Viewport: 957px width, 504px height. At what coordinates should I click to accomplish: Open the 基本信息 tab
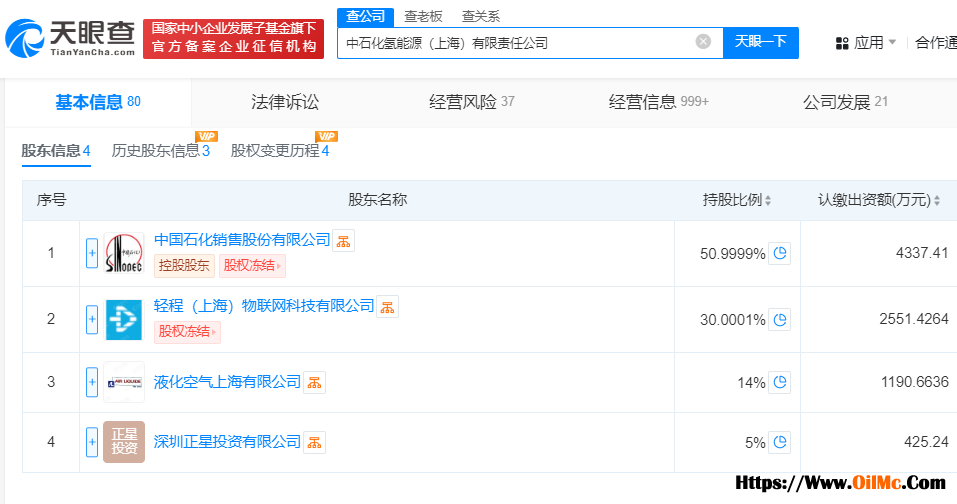point(98,102)
